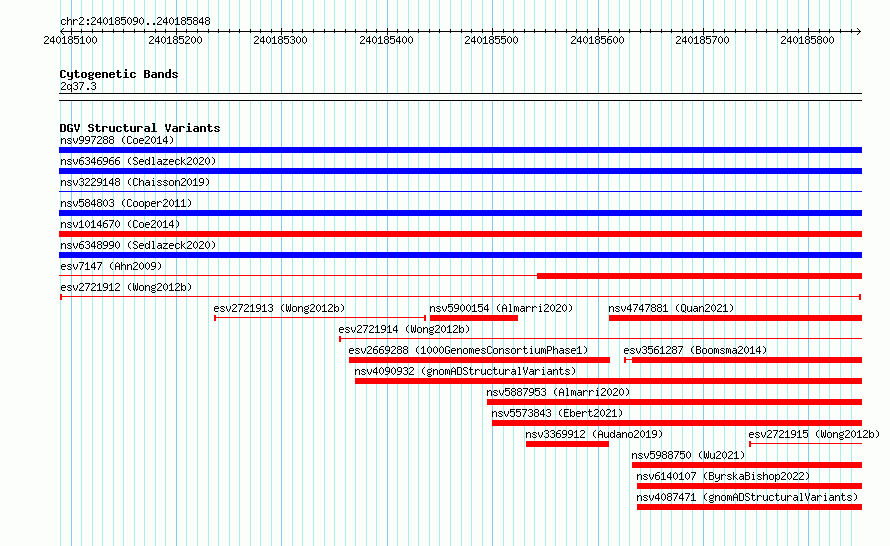Click esv2721914 (Wong2012b) label
Image resolution: width=890 pixels, height=546 pixels.
tap(404, 329)
